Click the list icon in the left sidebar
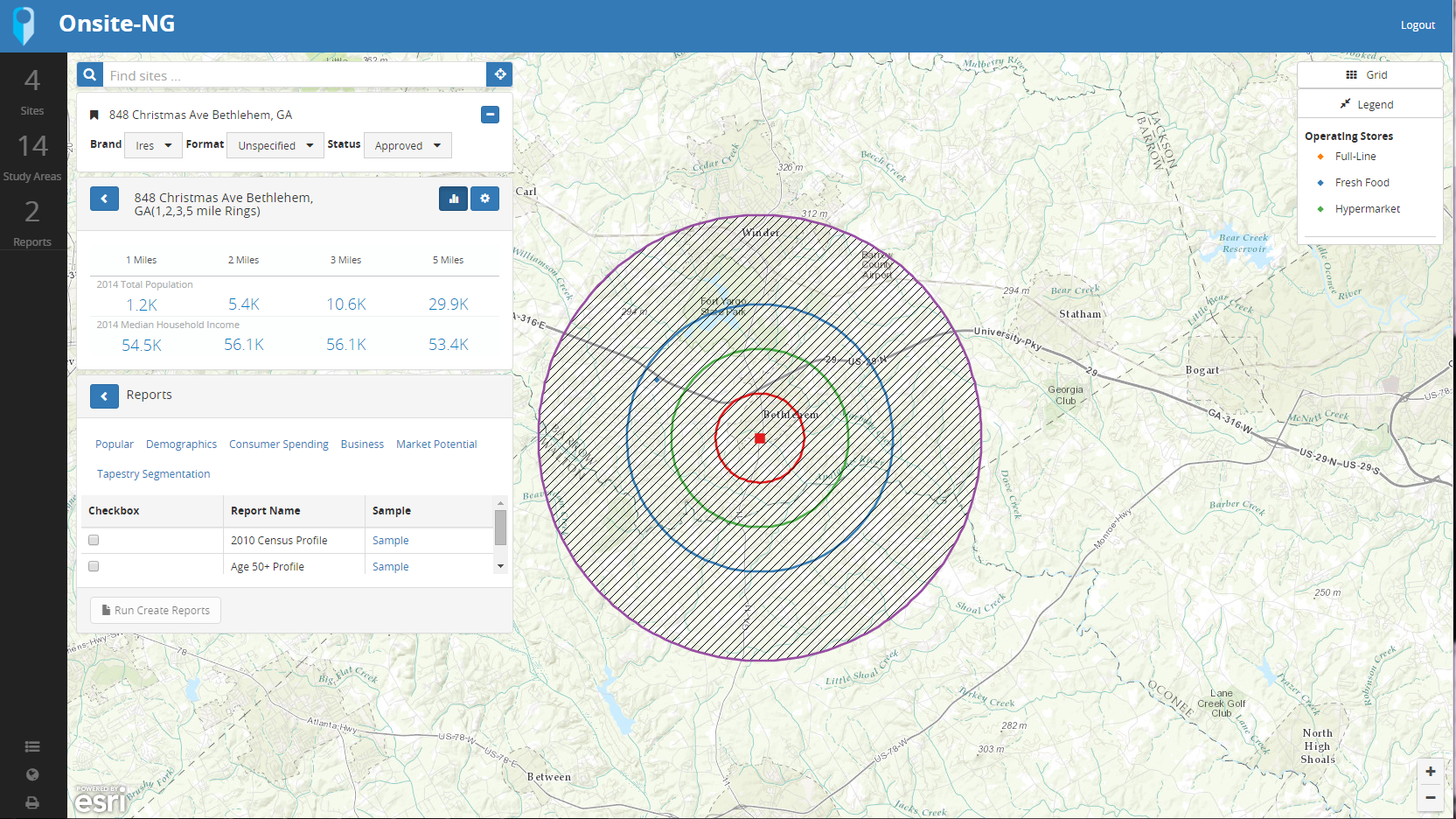This screenshot has width=1456, height=819. click(32, 746)
